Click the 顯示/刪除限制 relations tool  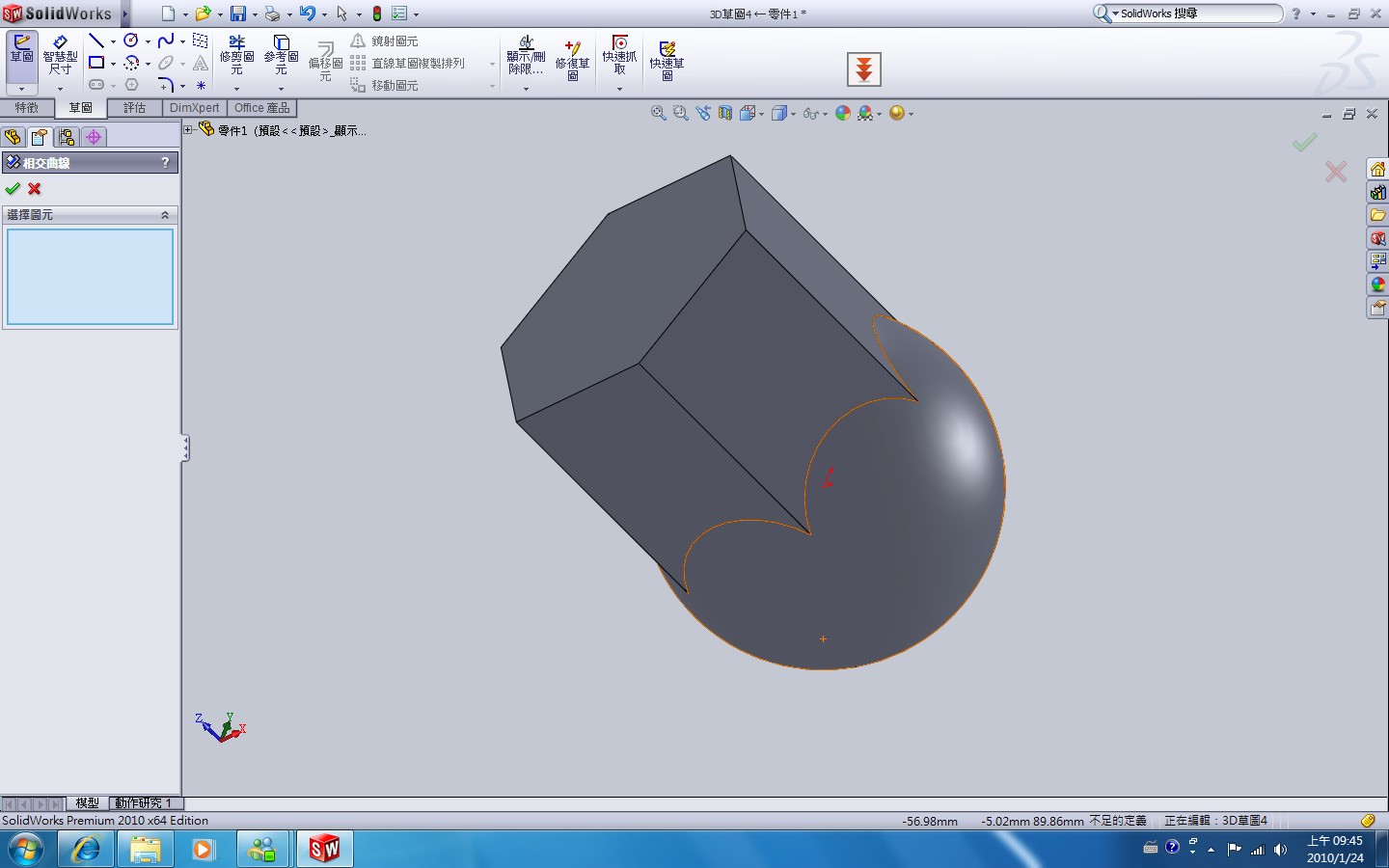pos(526,55)
